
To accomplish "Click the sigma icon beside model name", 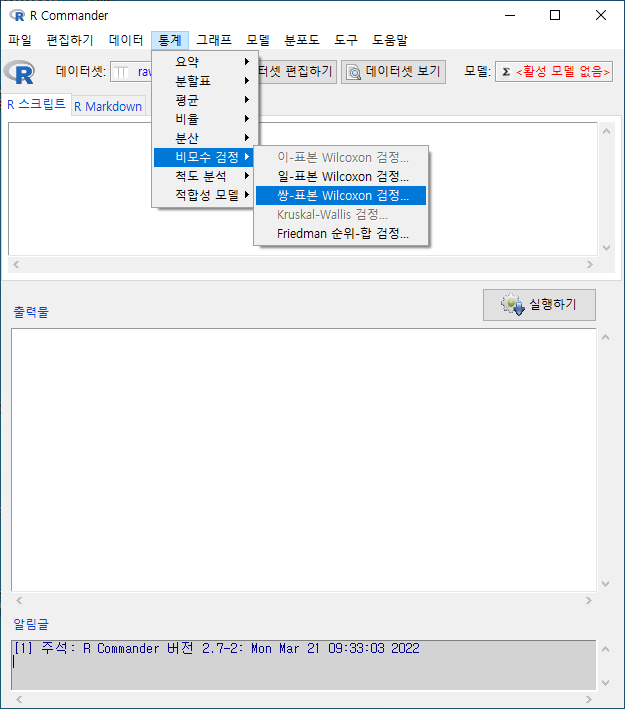I will [506, 72].
